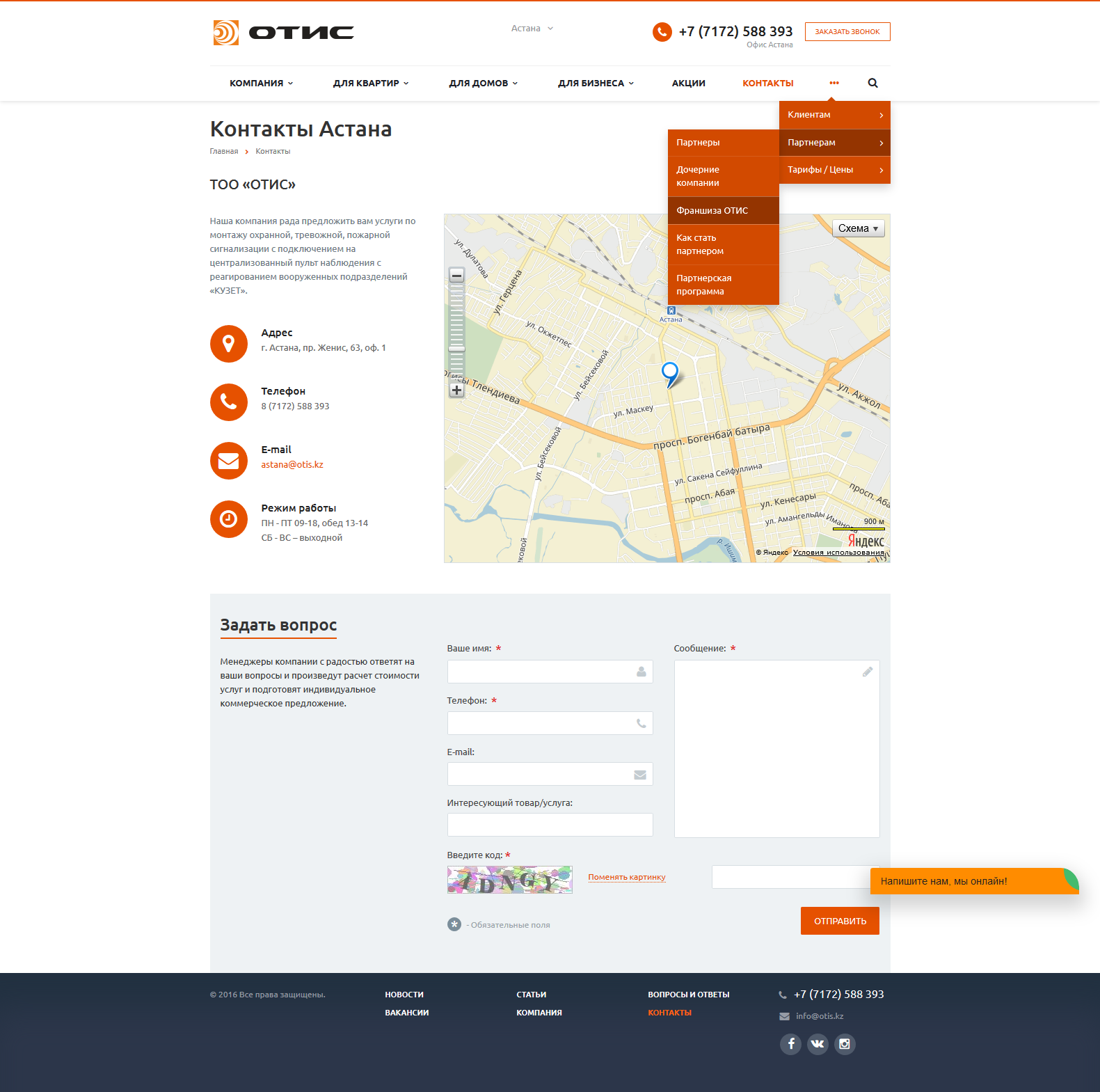
Task: Expand the ДЛЯ БИЗНЕСА menu
Action: pyautogui.click(x=596, y=83)
